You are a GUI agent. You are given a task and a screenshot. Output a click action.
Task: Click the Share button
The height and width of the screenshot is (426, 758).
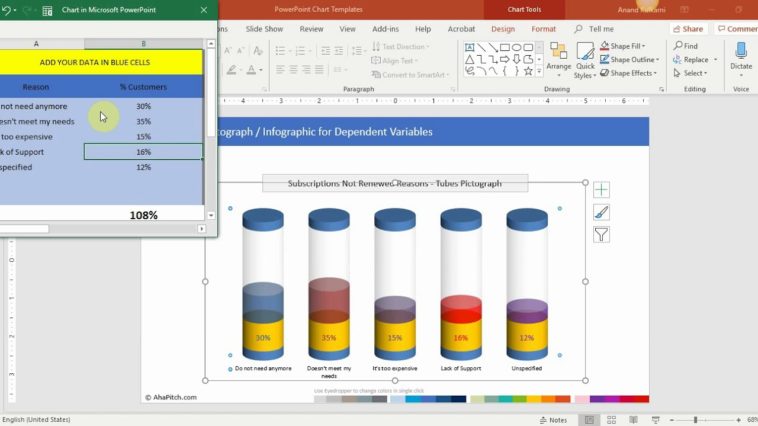[687, 29]
